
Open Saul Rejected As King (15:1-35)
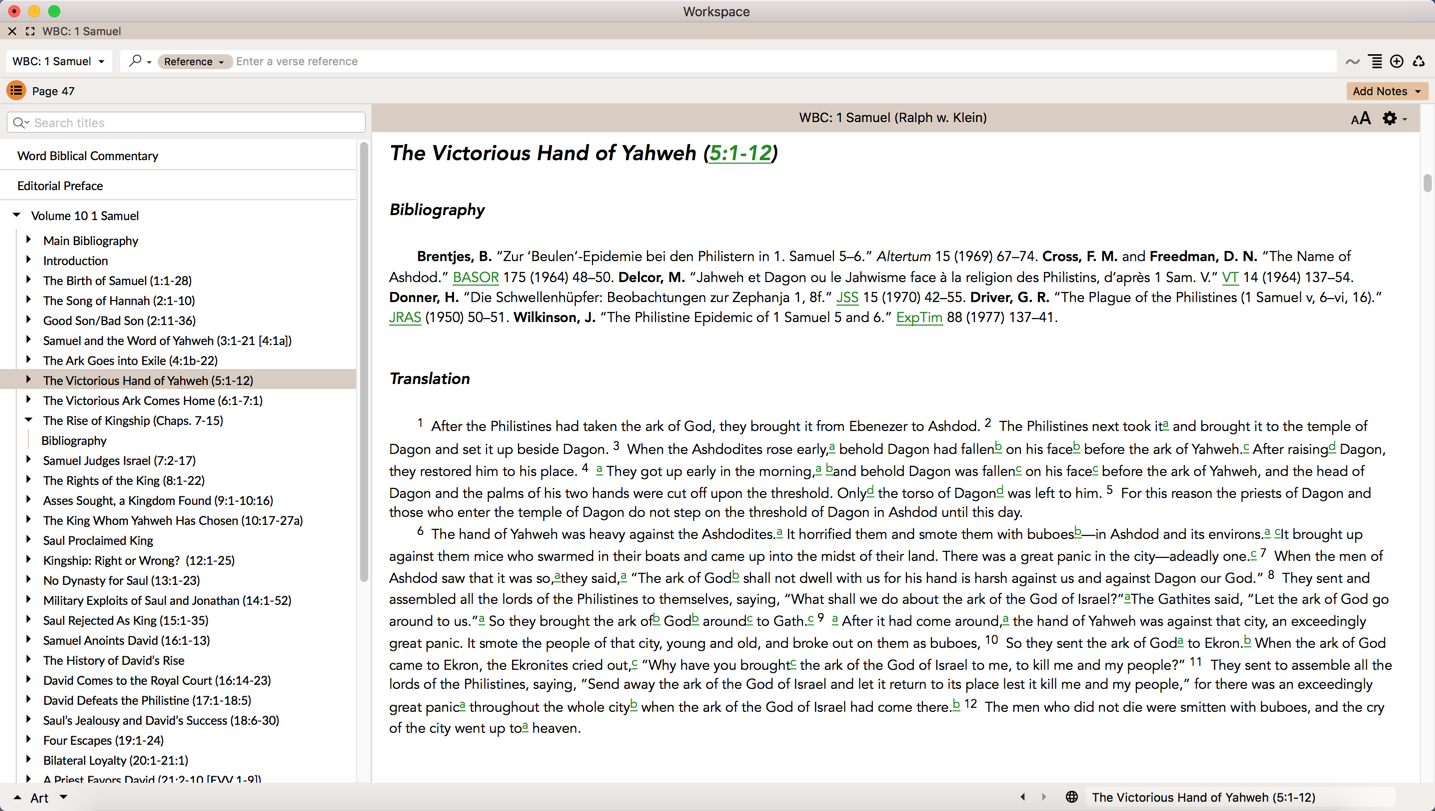click(x=126, y=621)
